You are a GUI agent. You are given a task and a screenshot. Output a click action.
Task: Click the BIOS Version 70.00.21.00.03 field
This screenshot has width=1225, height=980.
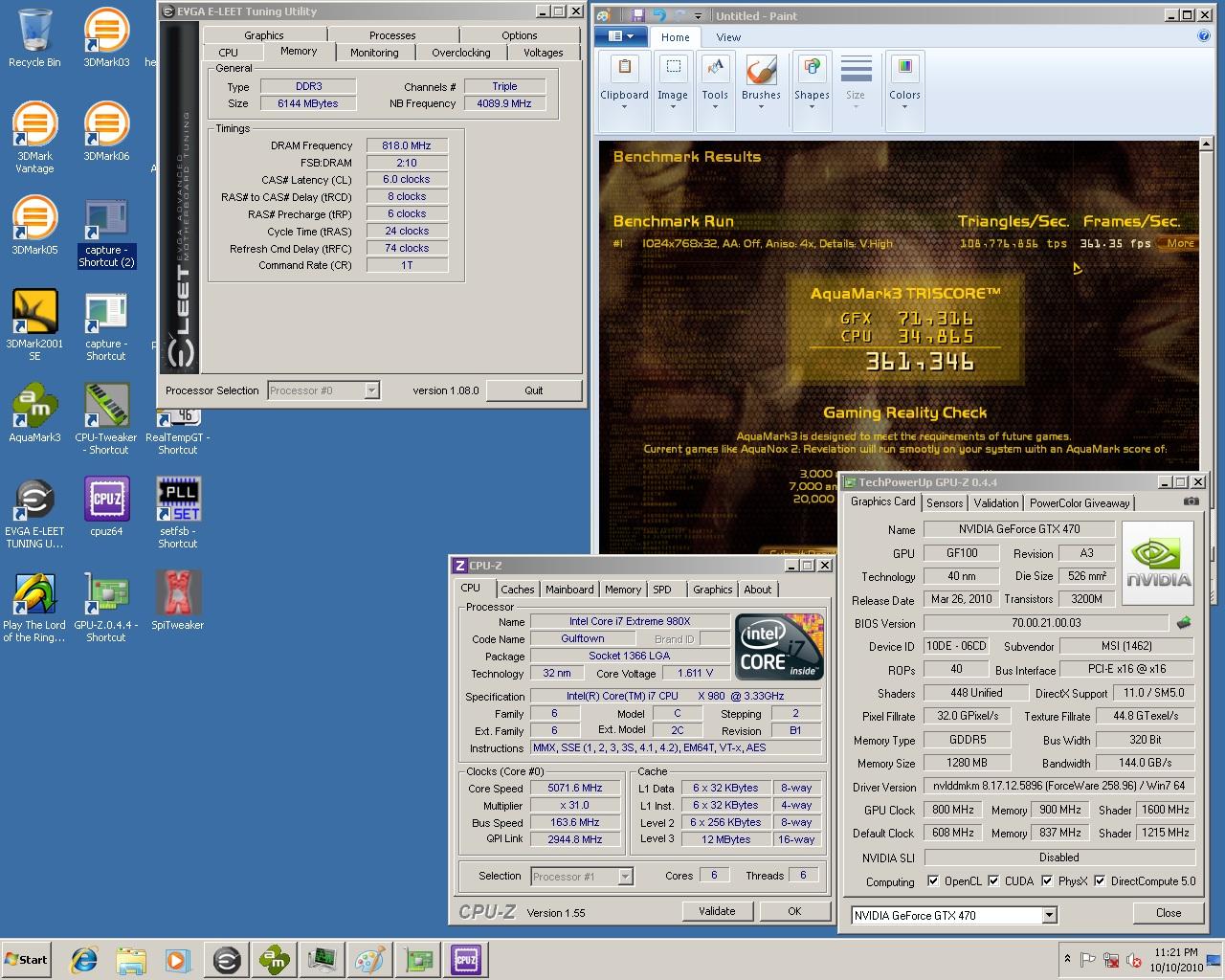(1046, 623)
